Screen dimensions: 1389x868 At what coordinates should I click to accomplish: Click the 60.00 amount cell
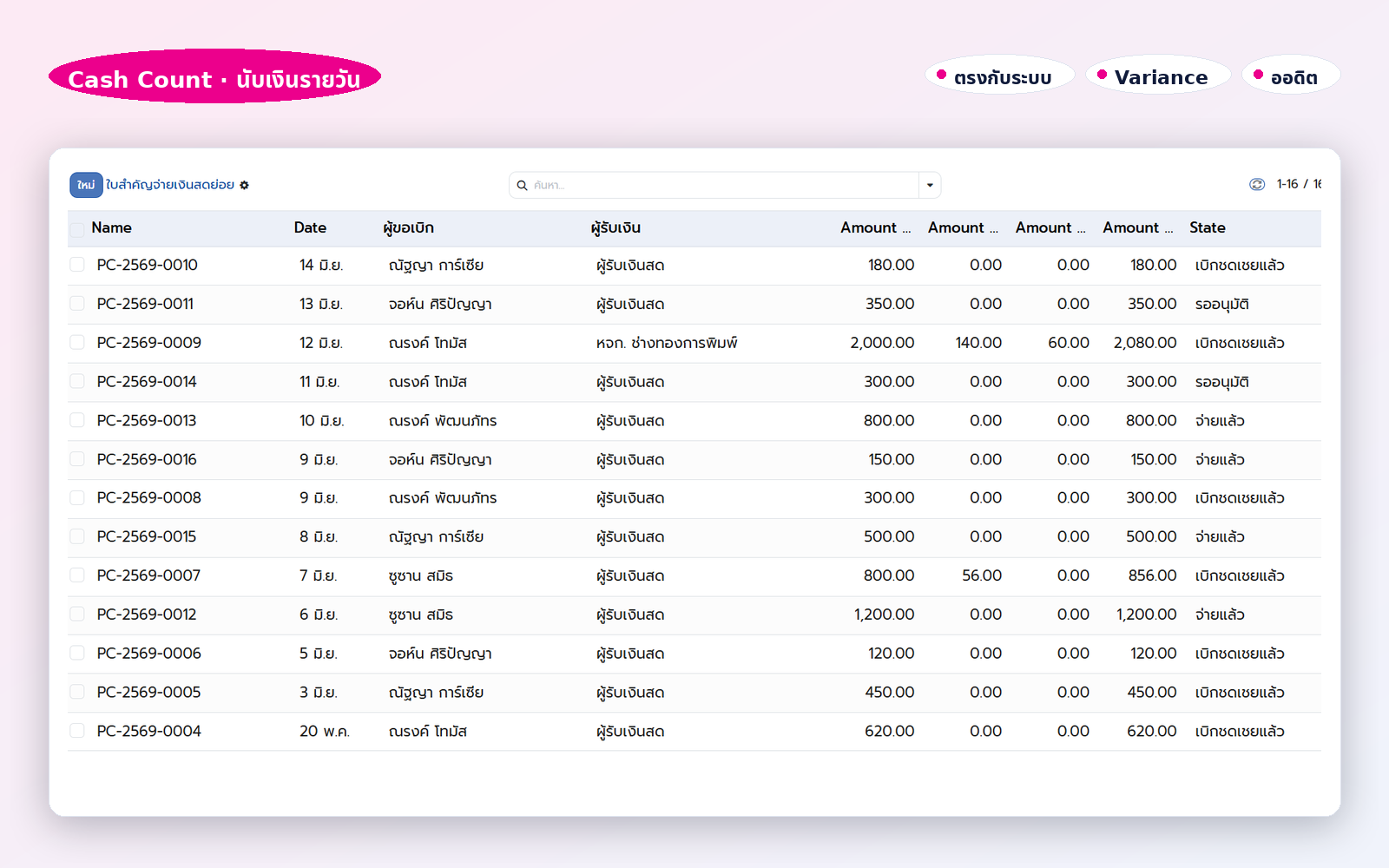point(1069,343)
